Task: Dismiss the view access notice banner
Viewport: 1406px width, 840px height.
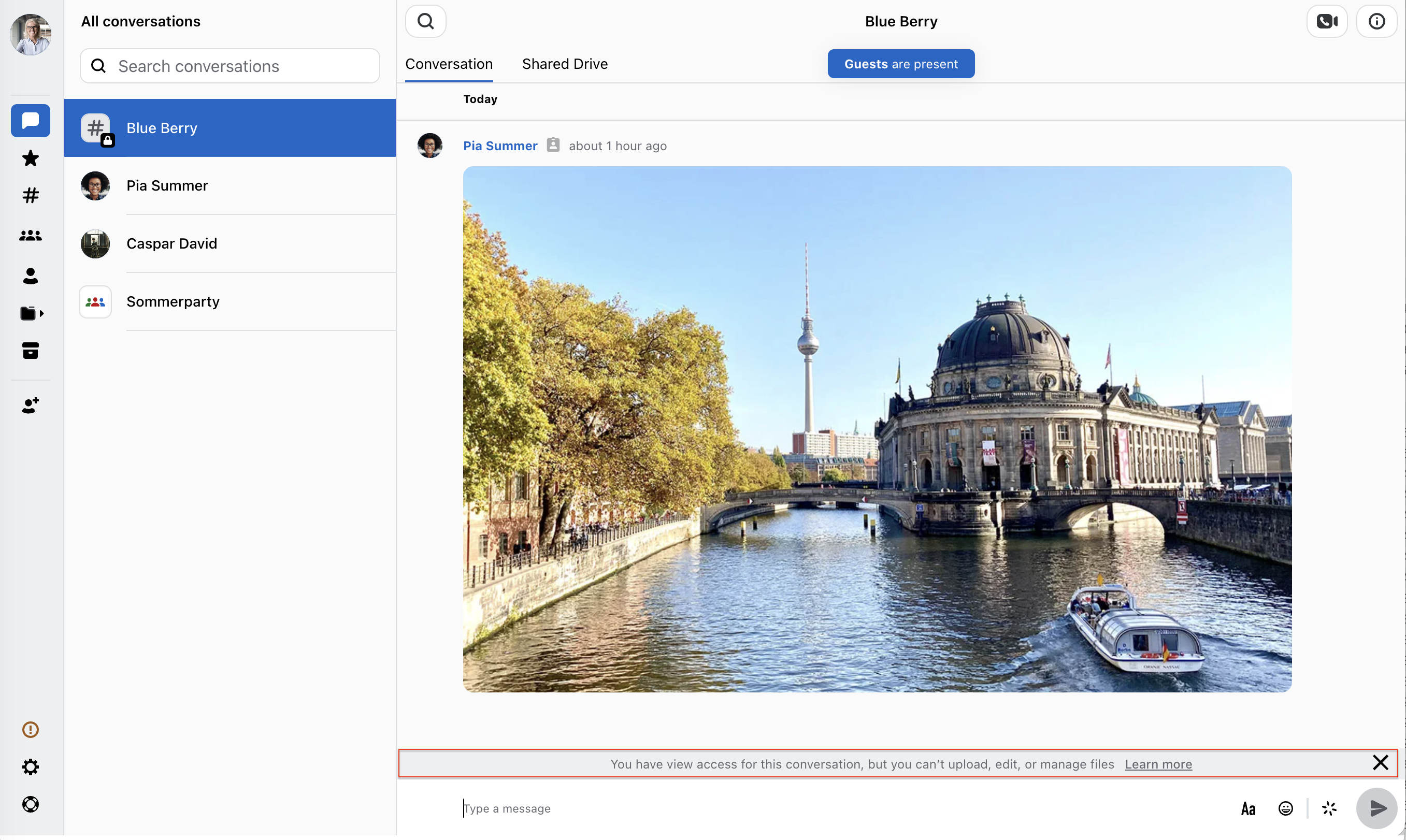Action: click(1380, 763)
